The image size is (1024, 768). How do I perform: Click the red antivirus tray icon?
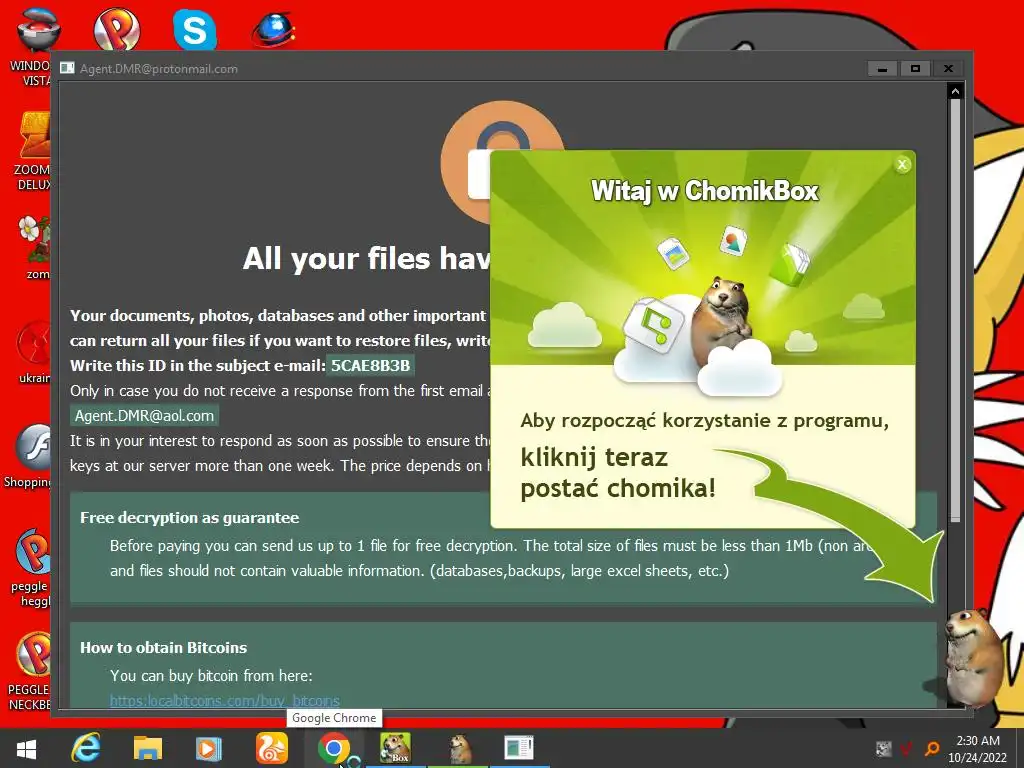click(x=906, y=748)
